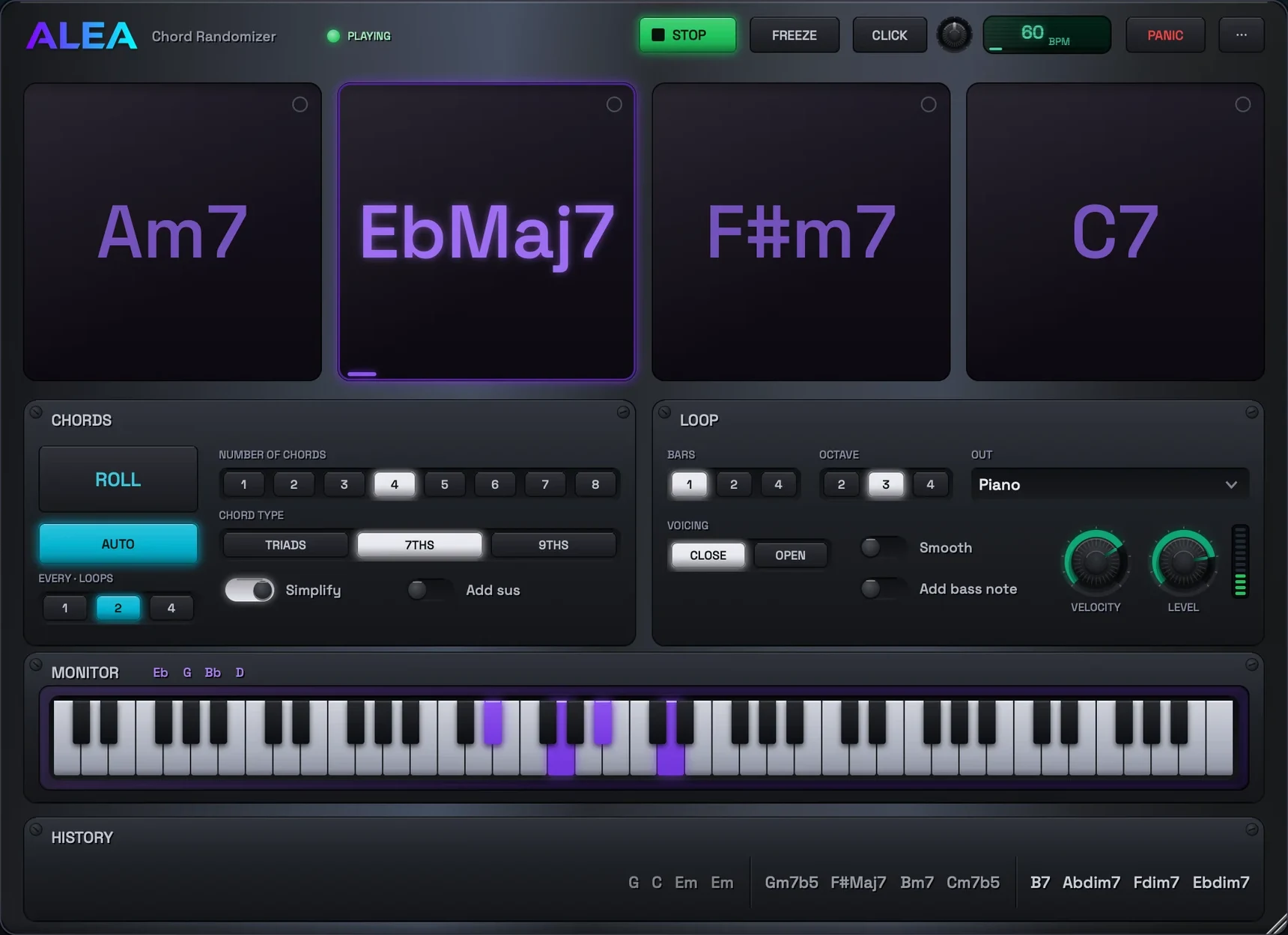Click the LEVEL knob
The width and height of the screenshot is (1288, 935).
coord(1183,562)
